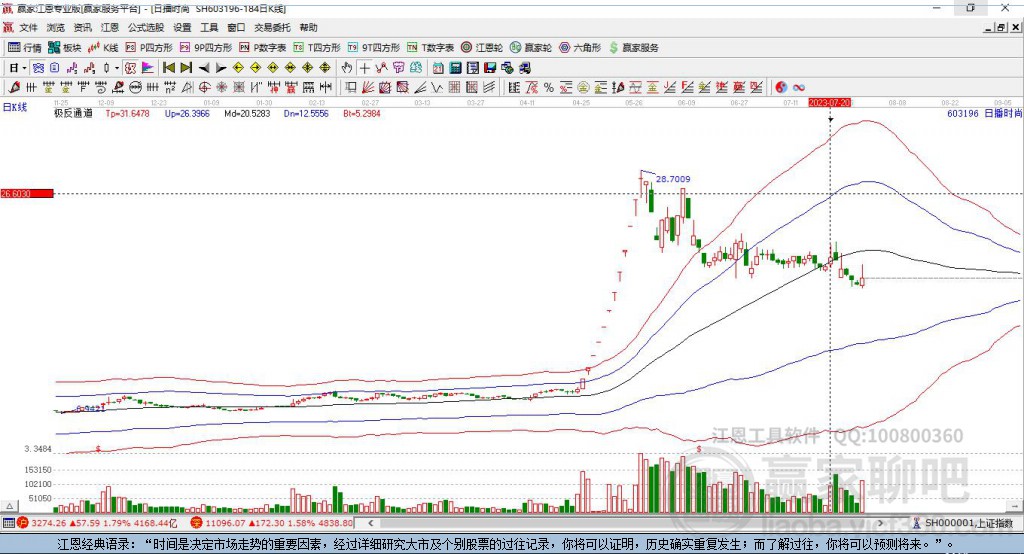Select the Gann fan lines tool
This screenshot has width=1024, height=554.
point(368,87)
